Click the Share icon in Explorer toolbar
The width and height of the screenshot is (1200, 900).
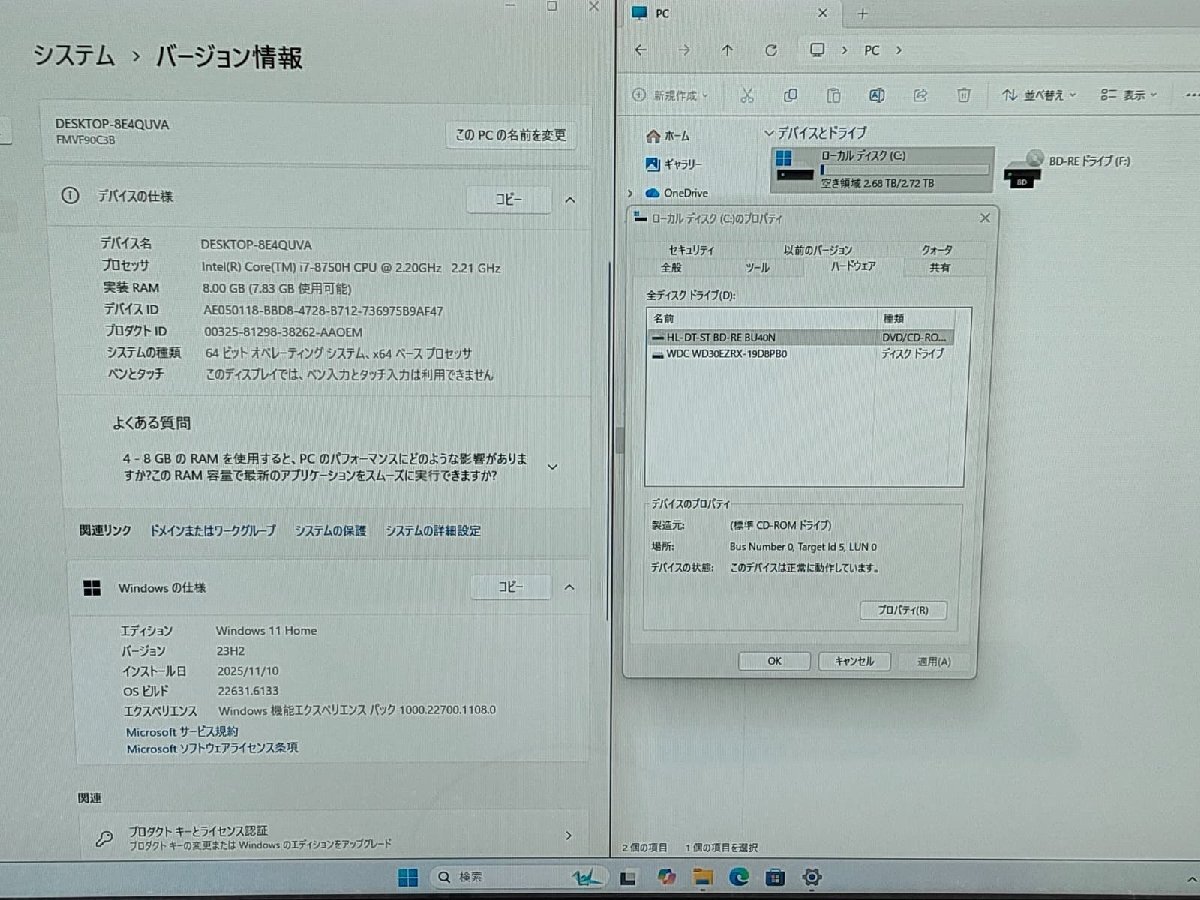[x=920, y=95]
